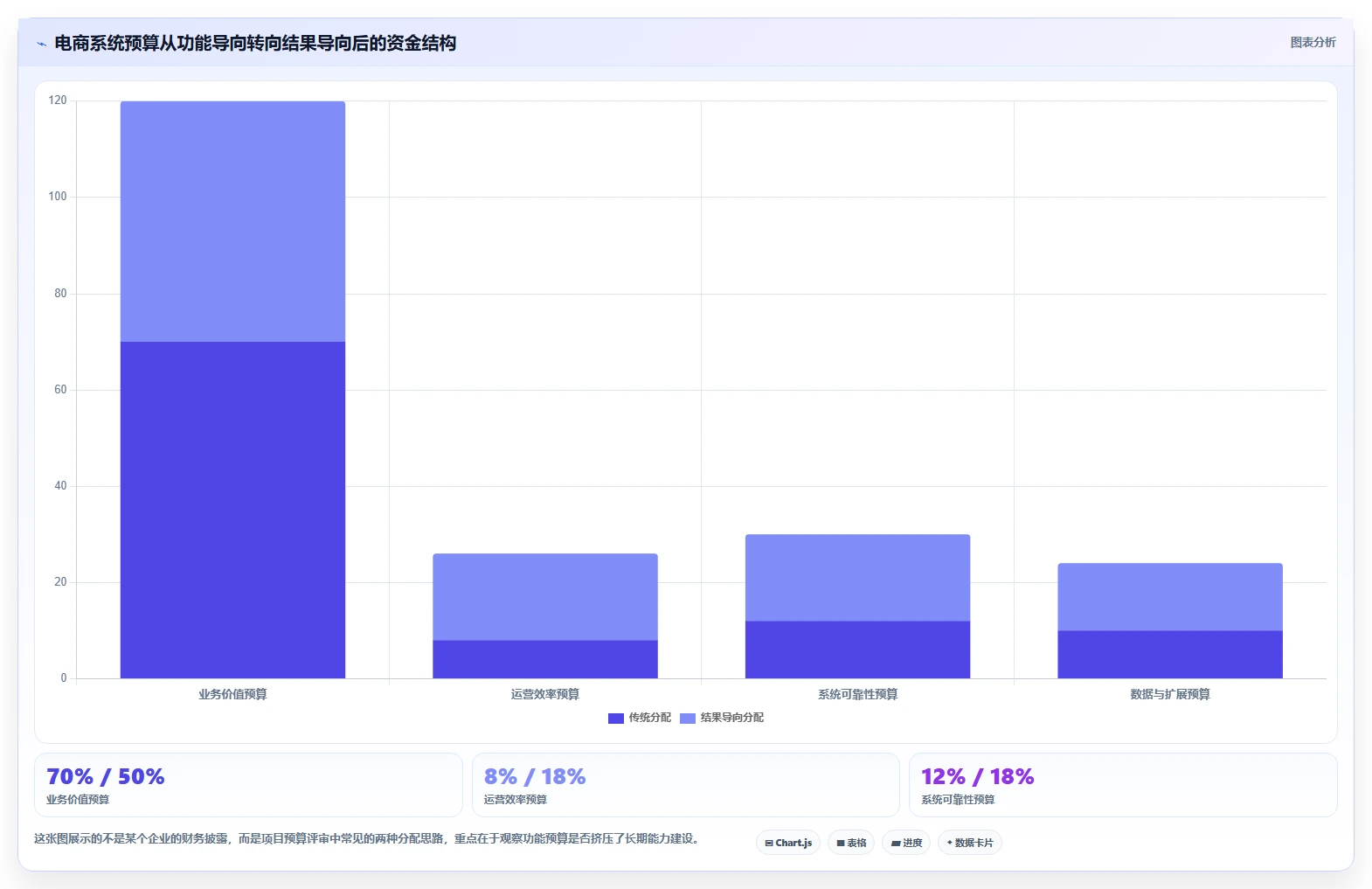Viewport: 1372px width, 889px height.
Task: Click the 20 y-axis tick label
Action: [60, 582]
